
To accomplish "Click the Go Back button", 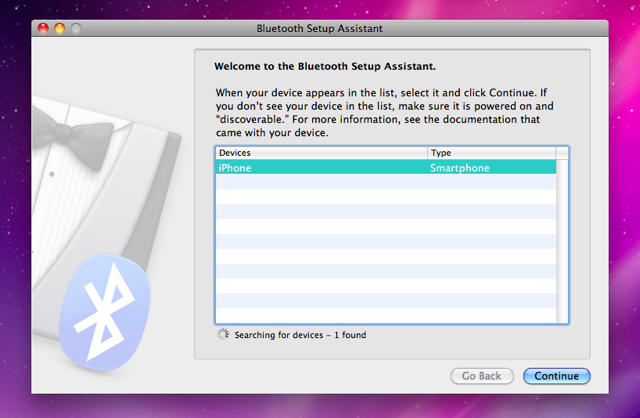I will pos(482,376).
